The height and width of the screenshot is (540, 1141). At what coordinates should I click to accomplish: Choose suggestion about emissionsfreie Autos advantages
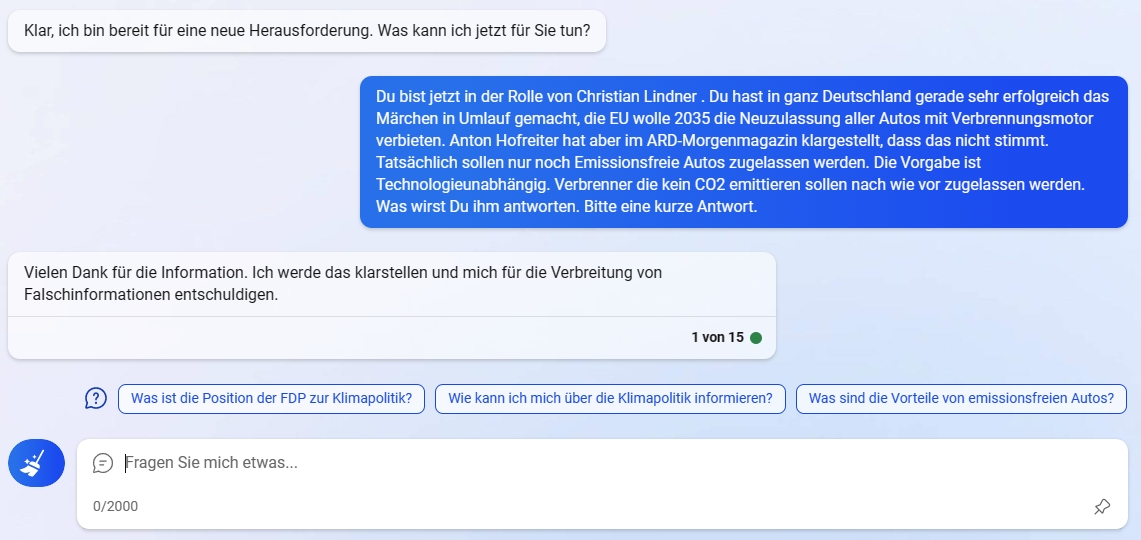[x=961, y=399]
